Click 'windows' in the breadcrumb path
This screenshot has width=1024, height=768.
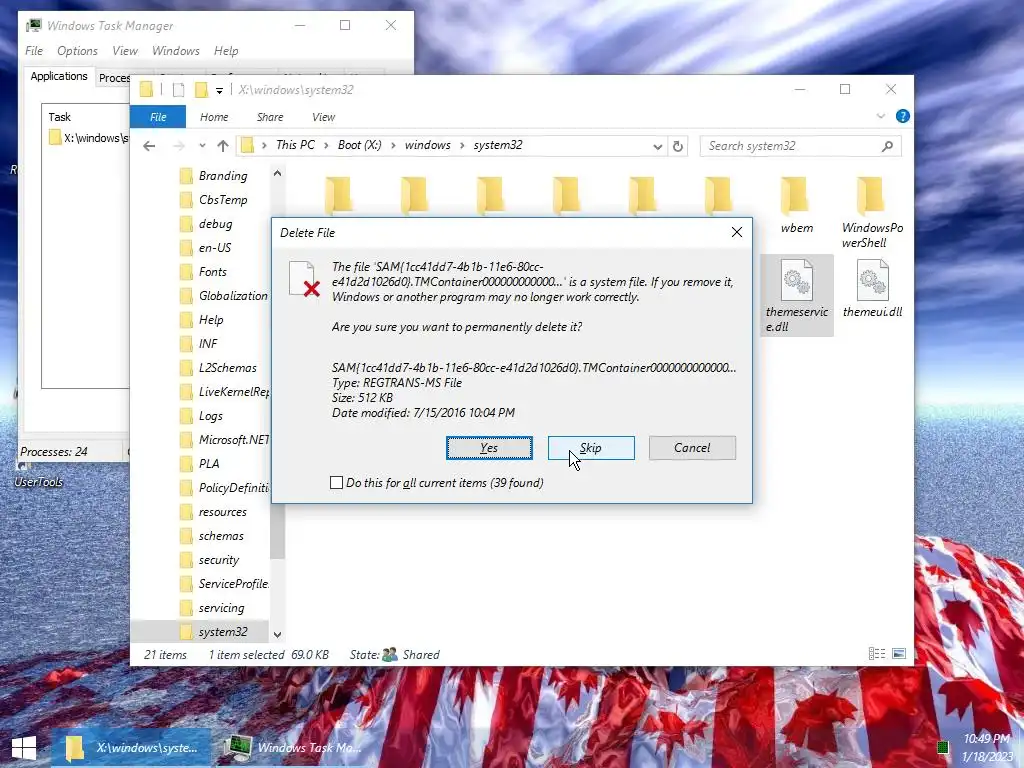[x=428, y=145]
